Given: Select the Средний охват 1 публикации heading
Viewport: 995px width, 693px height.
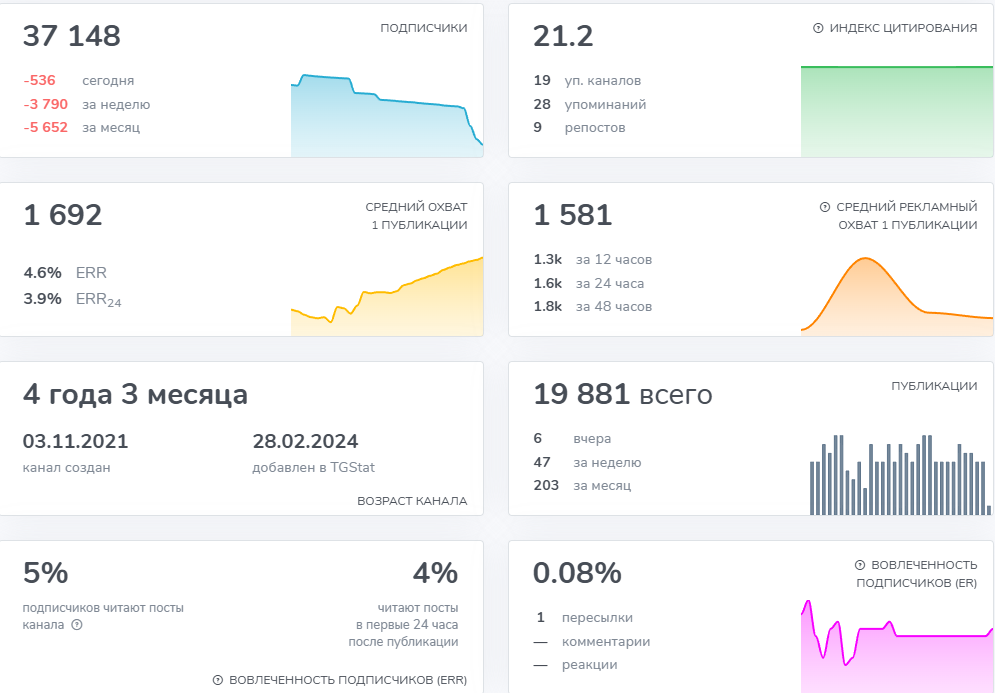Looking at the screenshot, I should (416, 216).
